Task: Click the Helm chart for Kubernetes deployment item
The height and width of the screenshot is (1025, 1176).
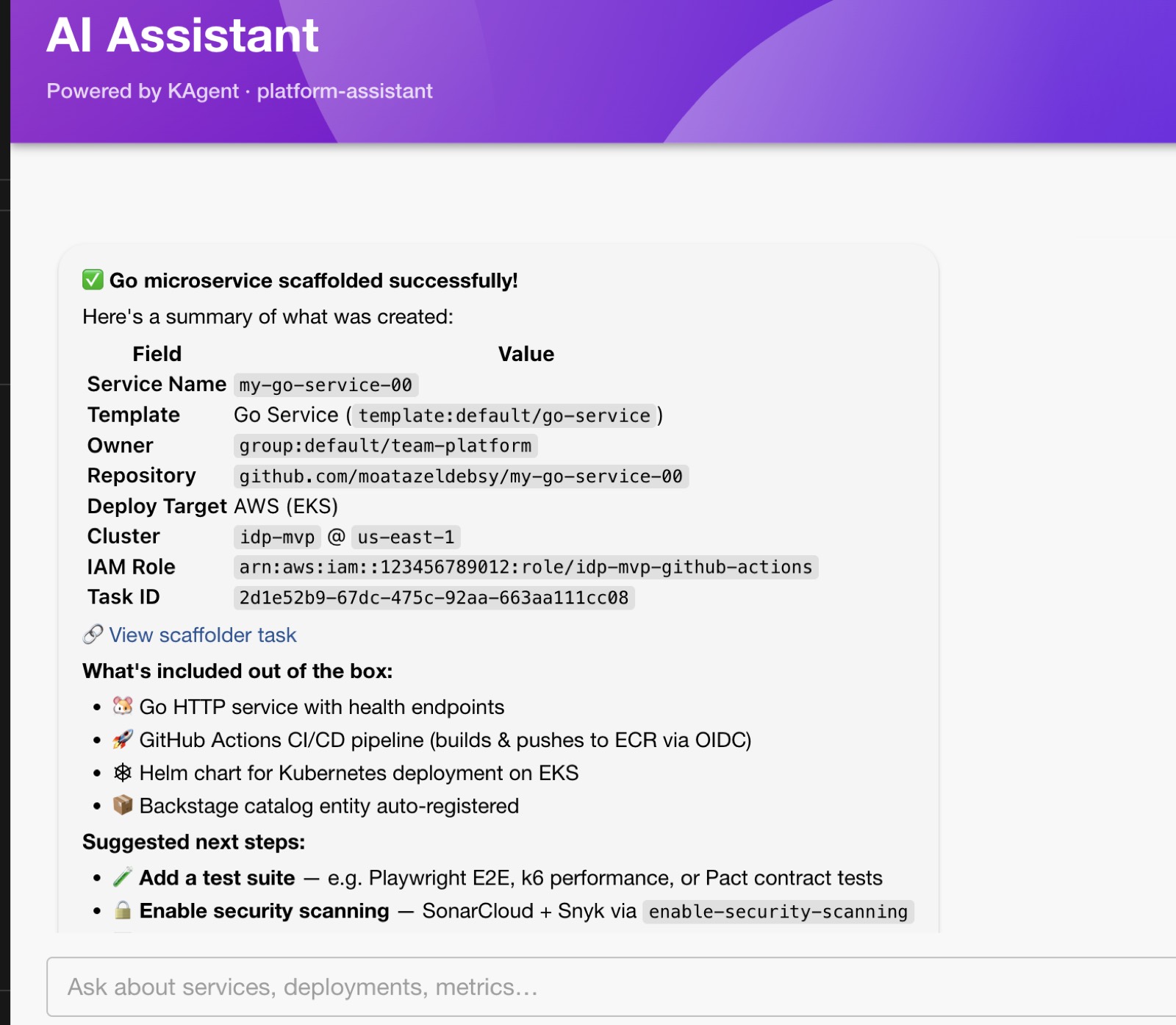Action: point(359,773)
